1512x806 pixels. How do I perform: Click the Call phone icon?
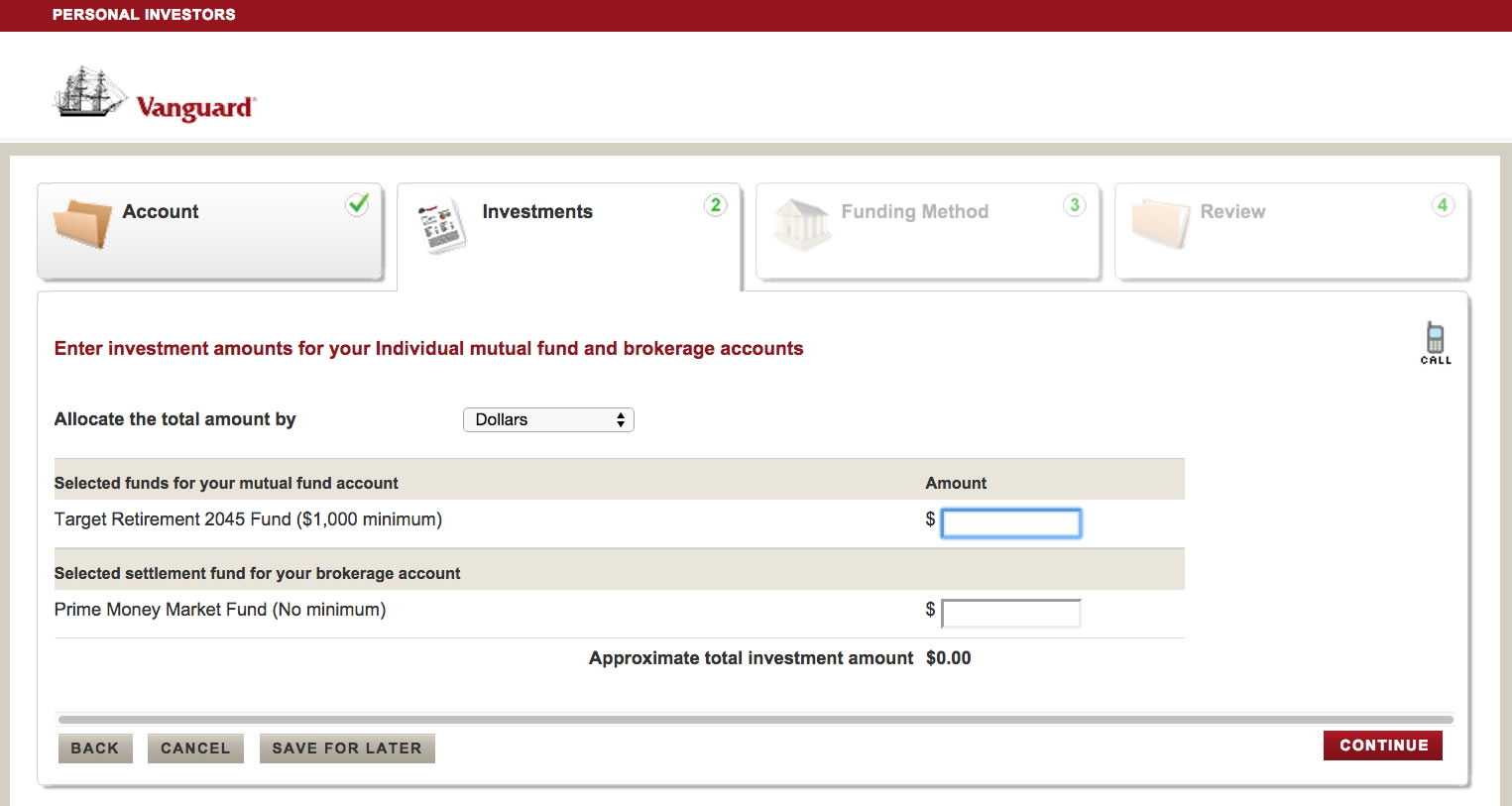point(1435,343)
